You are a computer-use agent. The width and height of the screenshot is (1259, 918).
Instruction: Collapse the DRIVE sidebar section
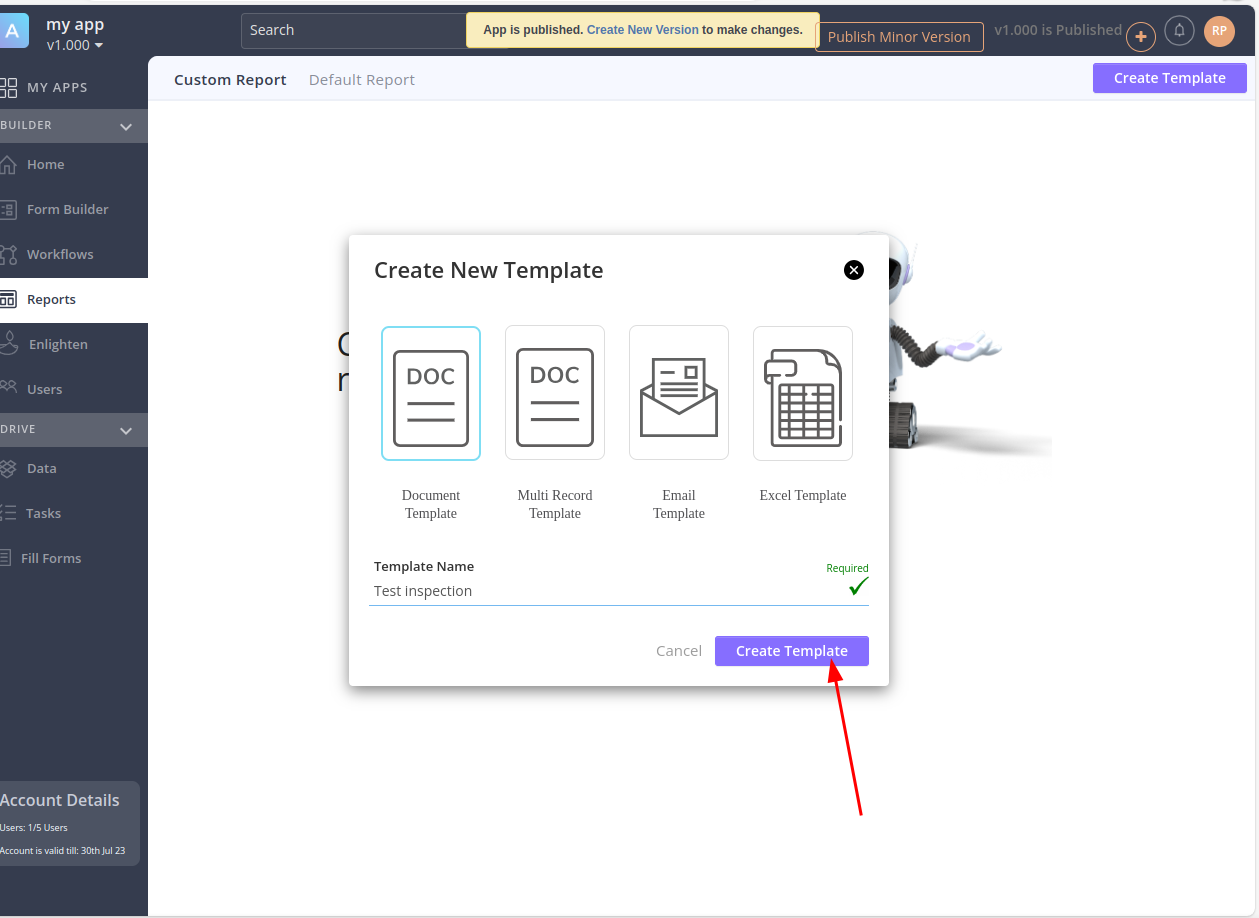tap(126, 430)
